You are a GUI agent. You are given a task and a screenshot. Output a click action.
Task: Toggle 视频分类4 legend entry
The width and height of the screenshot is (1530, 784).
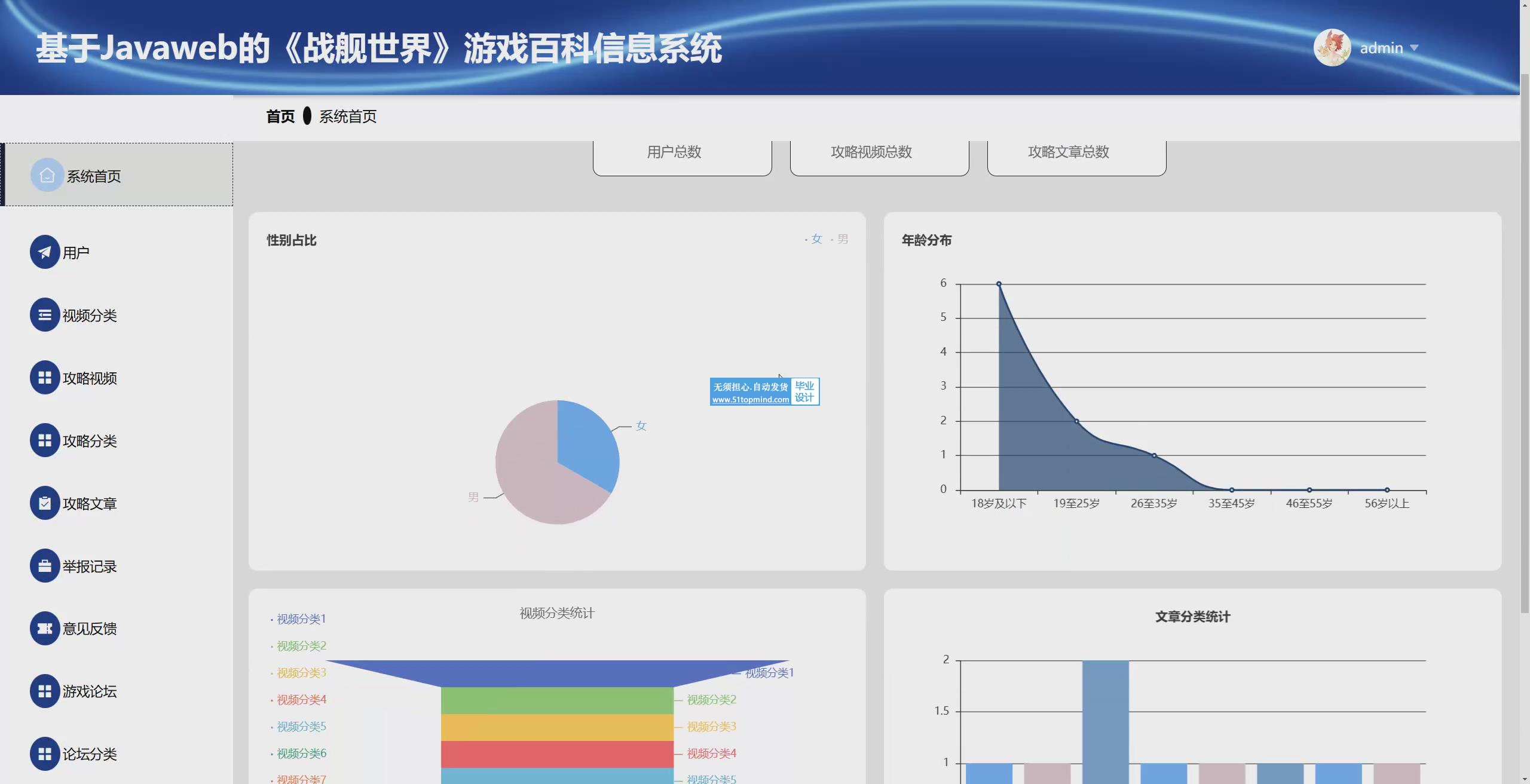click(x=301, y=700)
